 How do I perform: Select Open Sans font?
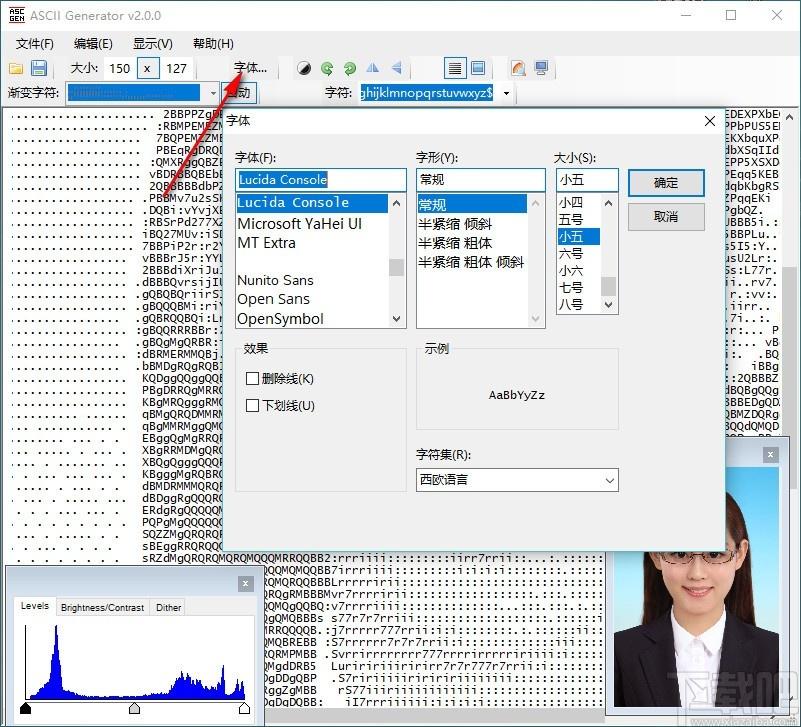pos(273,299)
